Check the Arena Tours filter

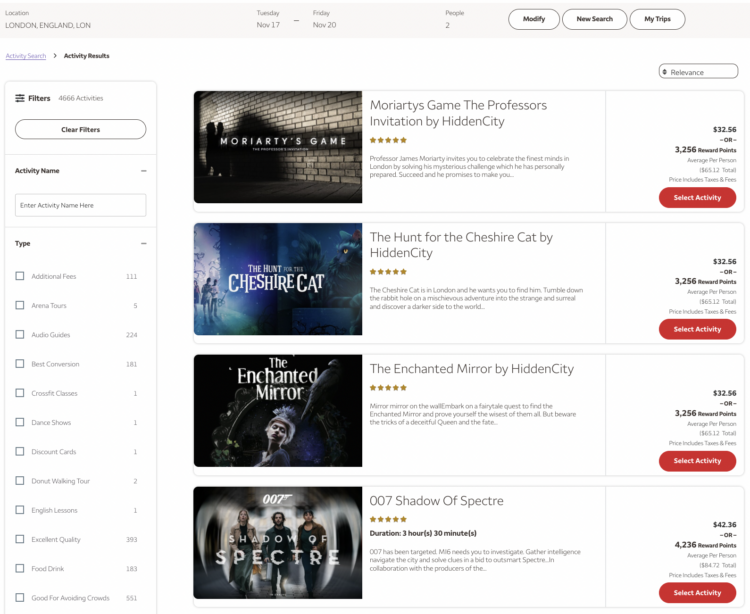point(20,305)
